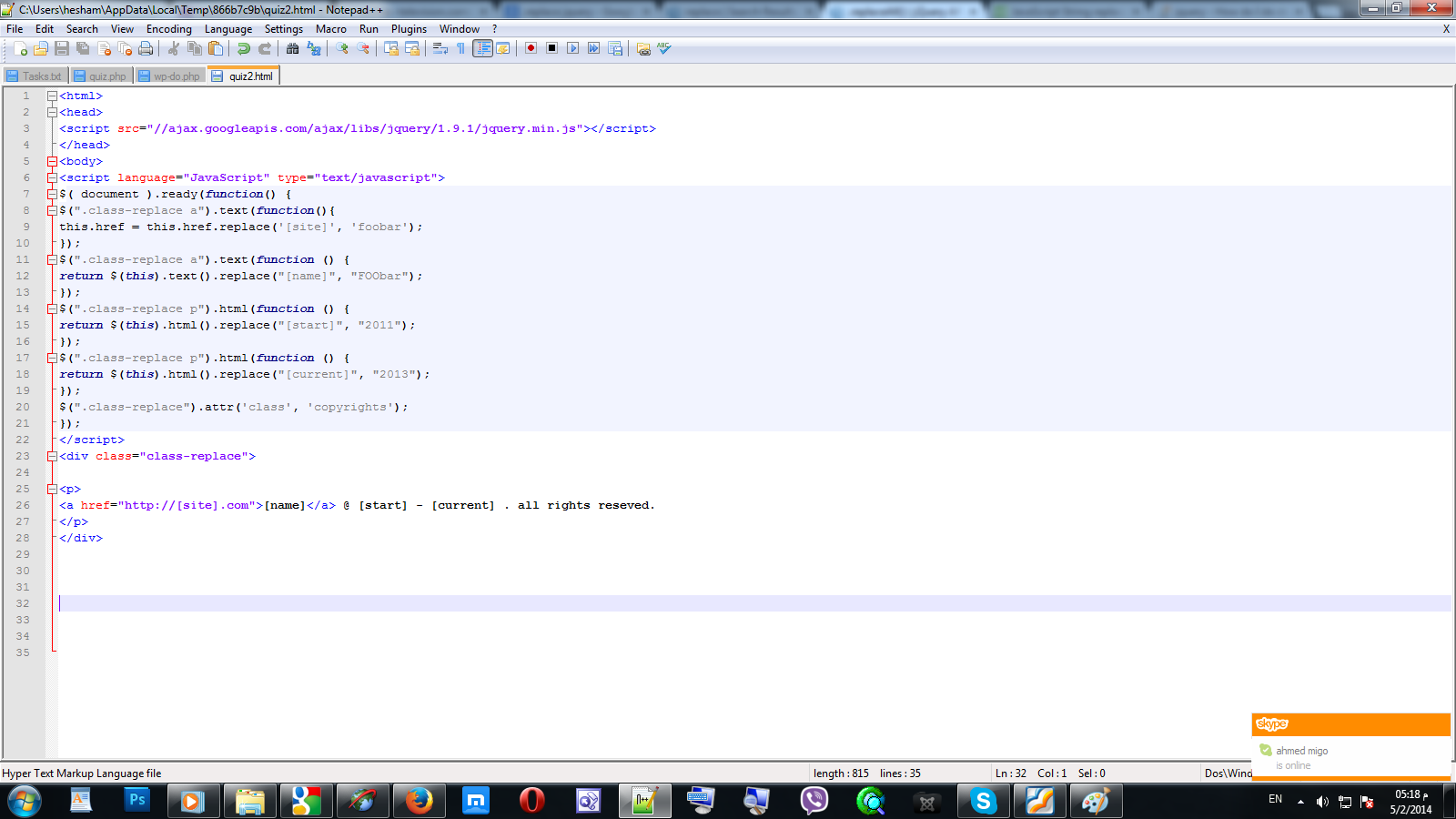The height and width of the screenshot is (819, 1456).
Task: Toggle Show All Characters paragraph icon
Action: tap(460, 49)
